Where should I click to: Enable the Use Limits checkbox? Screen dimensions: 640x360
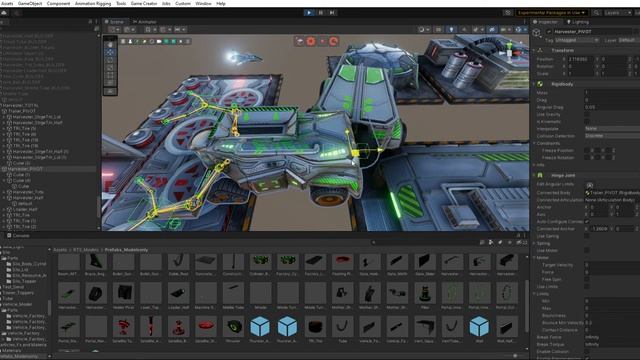587,287
